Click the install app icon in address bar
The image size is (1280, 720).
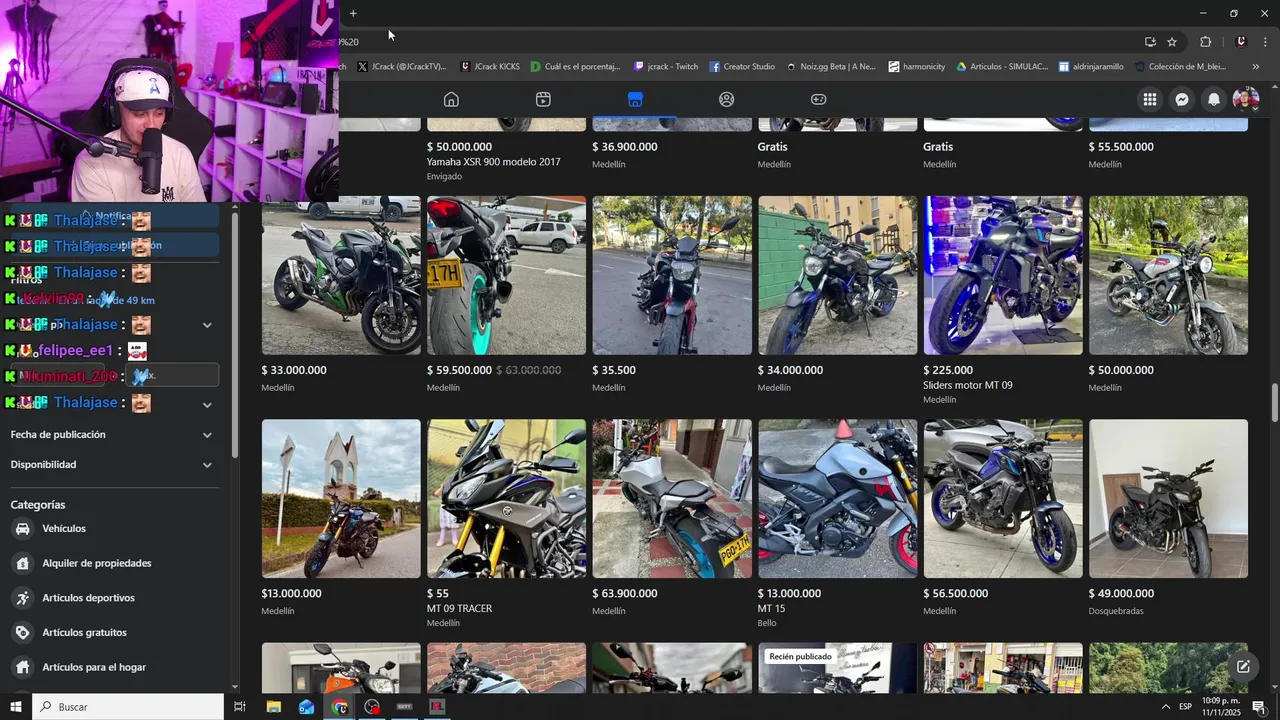1150,42
